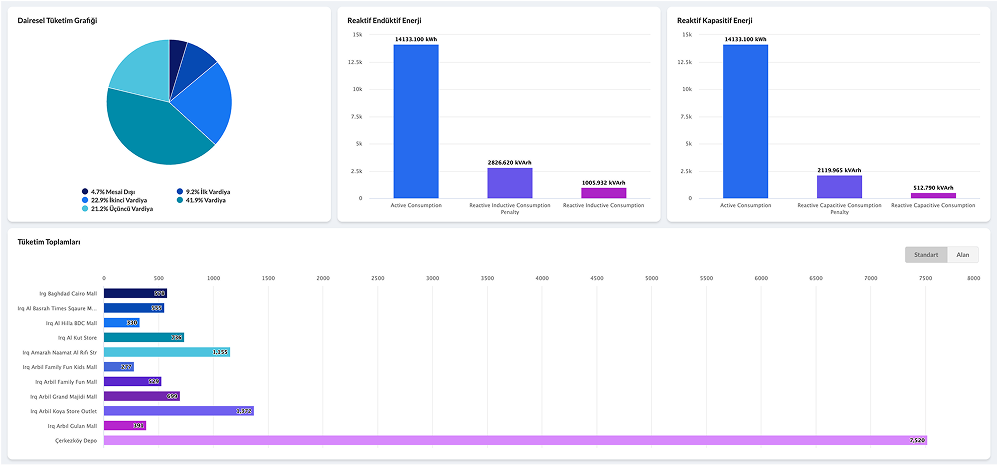The width and height of the screenshot is (997, 465).
Task: Click the Reactive Inductive Consumption bar
Action: pos(603,192)
